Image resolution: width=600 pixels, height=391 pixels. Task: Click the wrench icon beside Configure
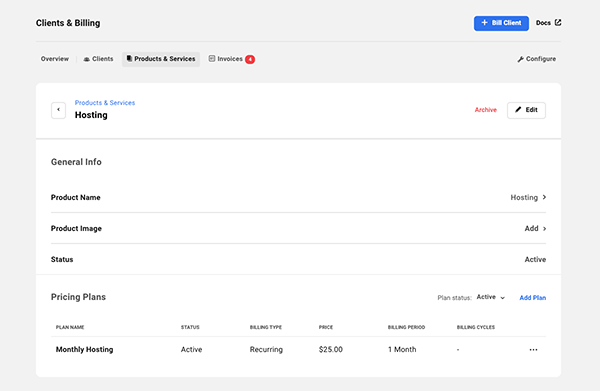[520, 59]
